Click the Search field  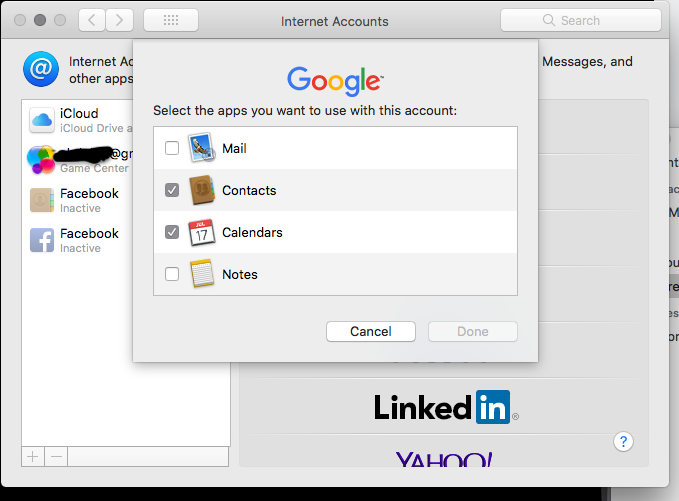pyautogui.click(x=581, y=20)
